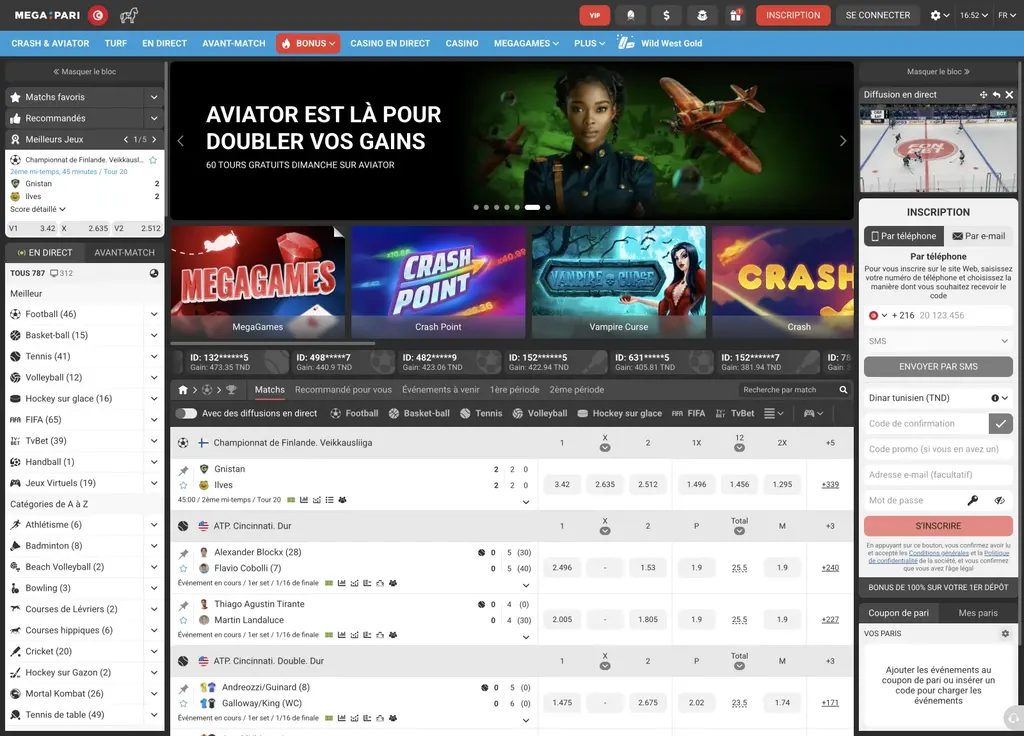
Task: Click the move icon in Diffusion en direct
Action: click(x=984, y=95)
